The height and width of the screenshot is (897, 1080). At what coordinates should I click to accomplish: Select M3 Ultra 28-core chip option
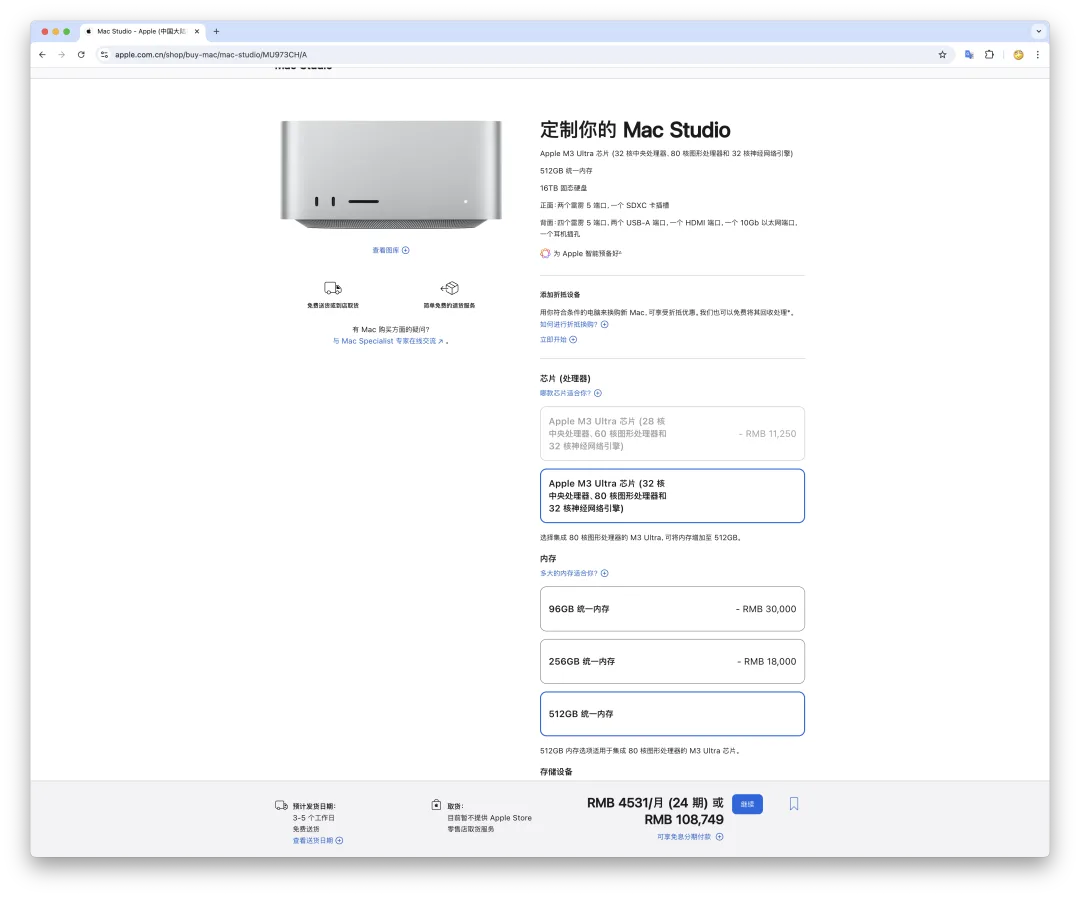tap(672, 433)
